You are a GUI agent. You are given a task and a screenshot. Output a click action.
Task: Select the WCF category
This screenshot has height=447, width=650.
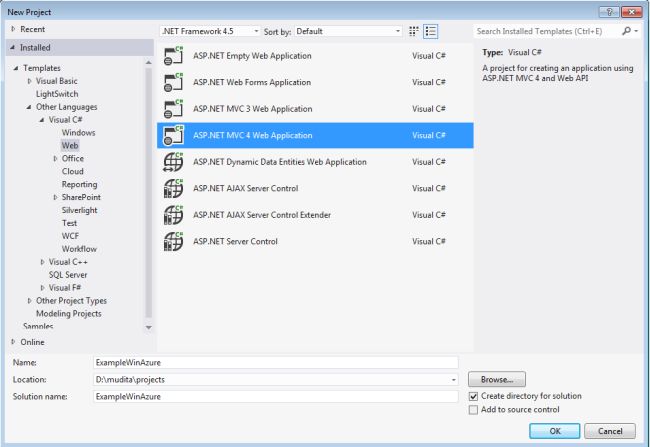click(x=70, y=236)
